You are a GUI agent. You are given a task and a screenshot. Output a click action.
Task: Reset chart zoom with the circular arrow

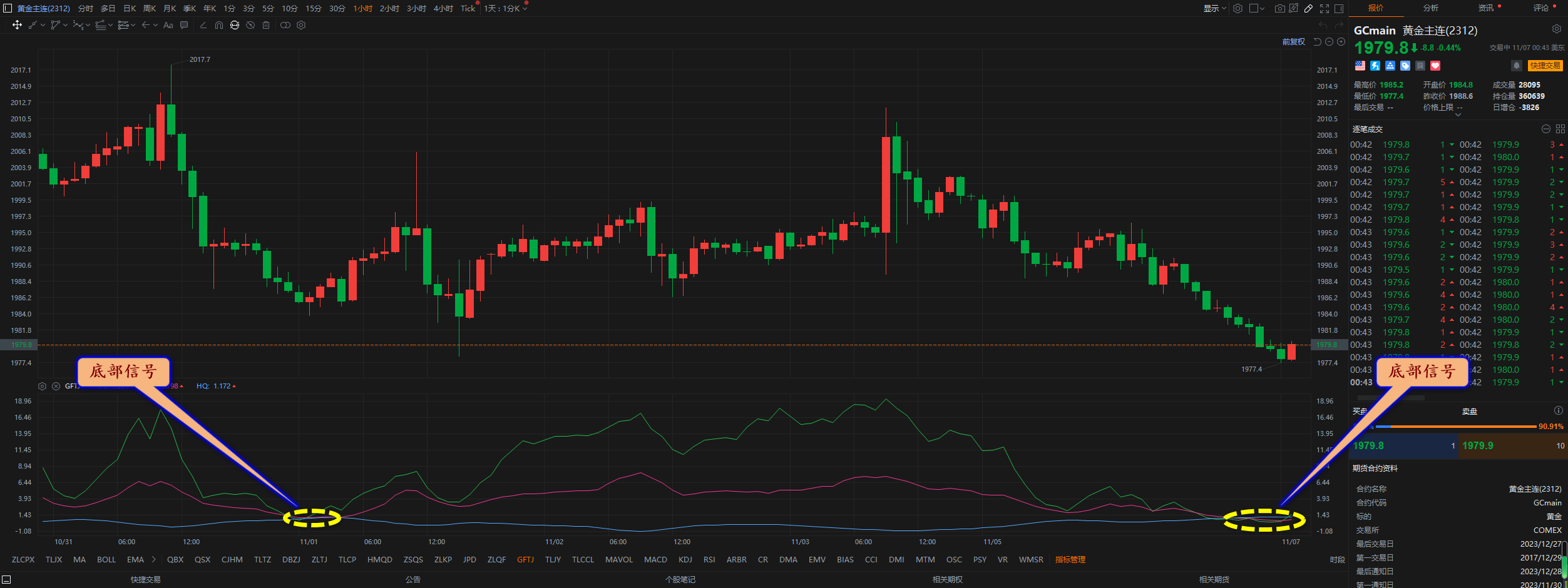(x=1317, y=42)
